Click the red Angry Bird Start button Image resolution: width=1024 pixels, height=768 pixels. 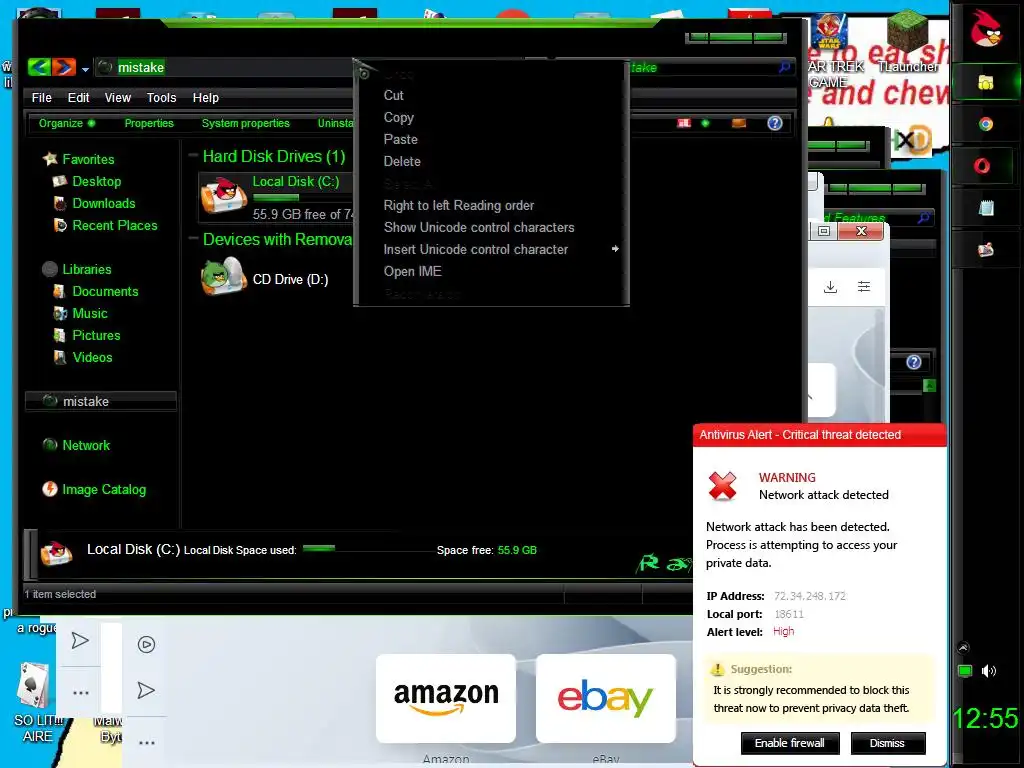985,28
